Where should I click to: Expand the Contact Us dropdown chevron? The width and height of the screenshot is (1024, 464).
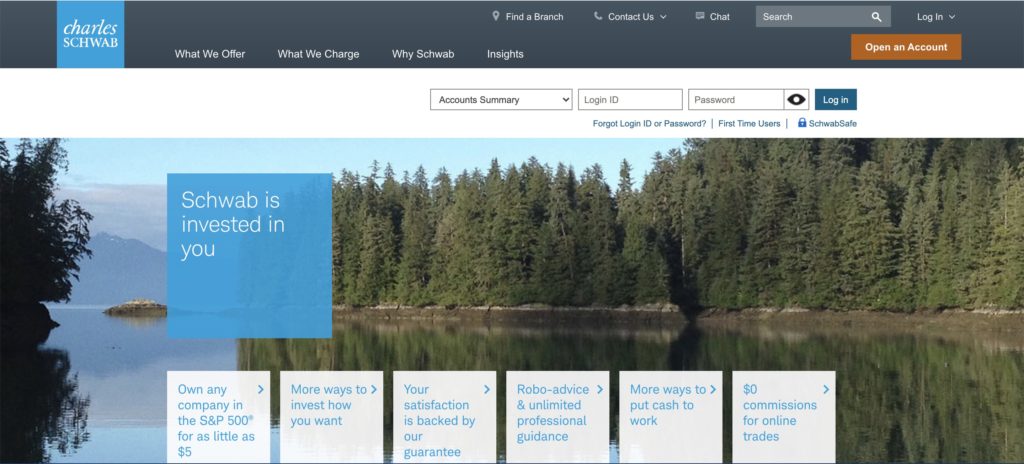point(662,17)
